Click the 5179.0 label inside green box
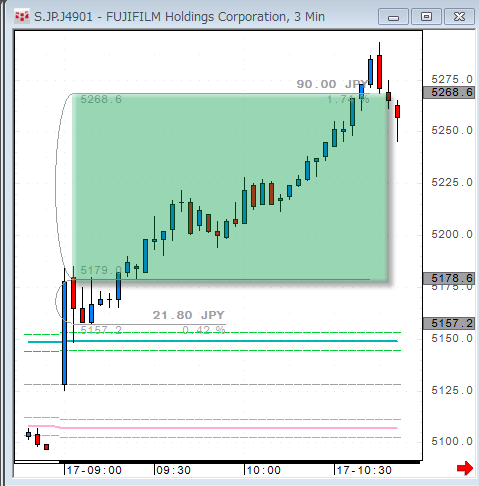 pyautogui.click(x=101, y=270)
